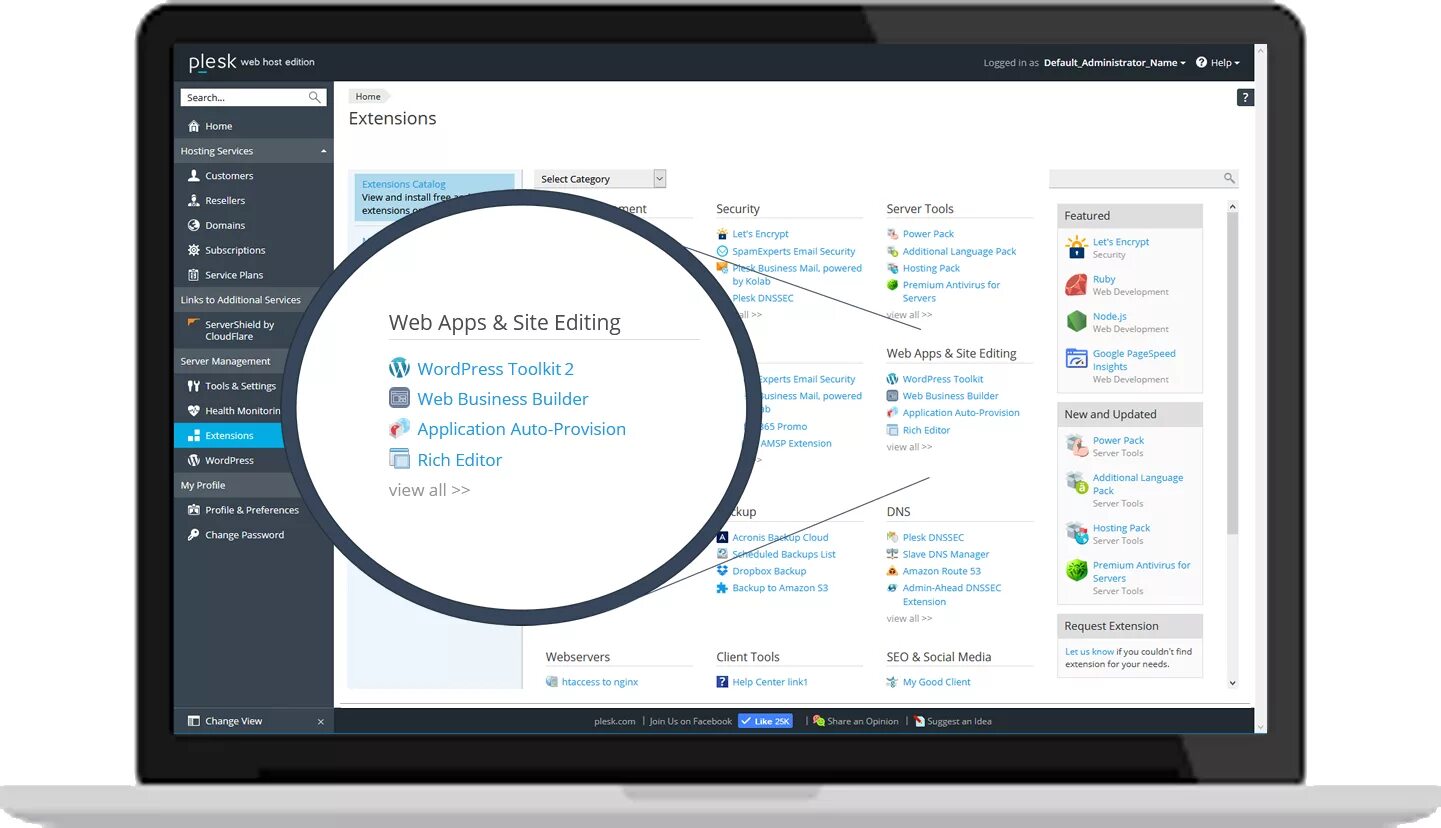Click the Acronis Backup Cloud icon

point(723,537)
